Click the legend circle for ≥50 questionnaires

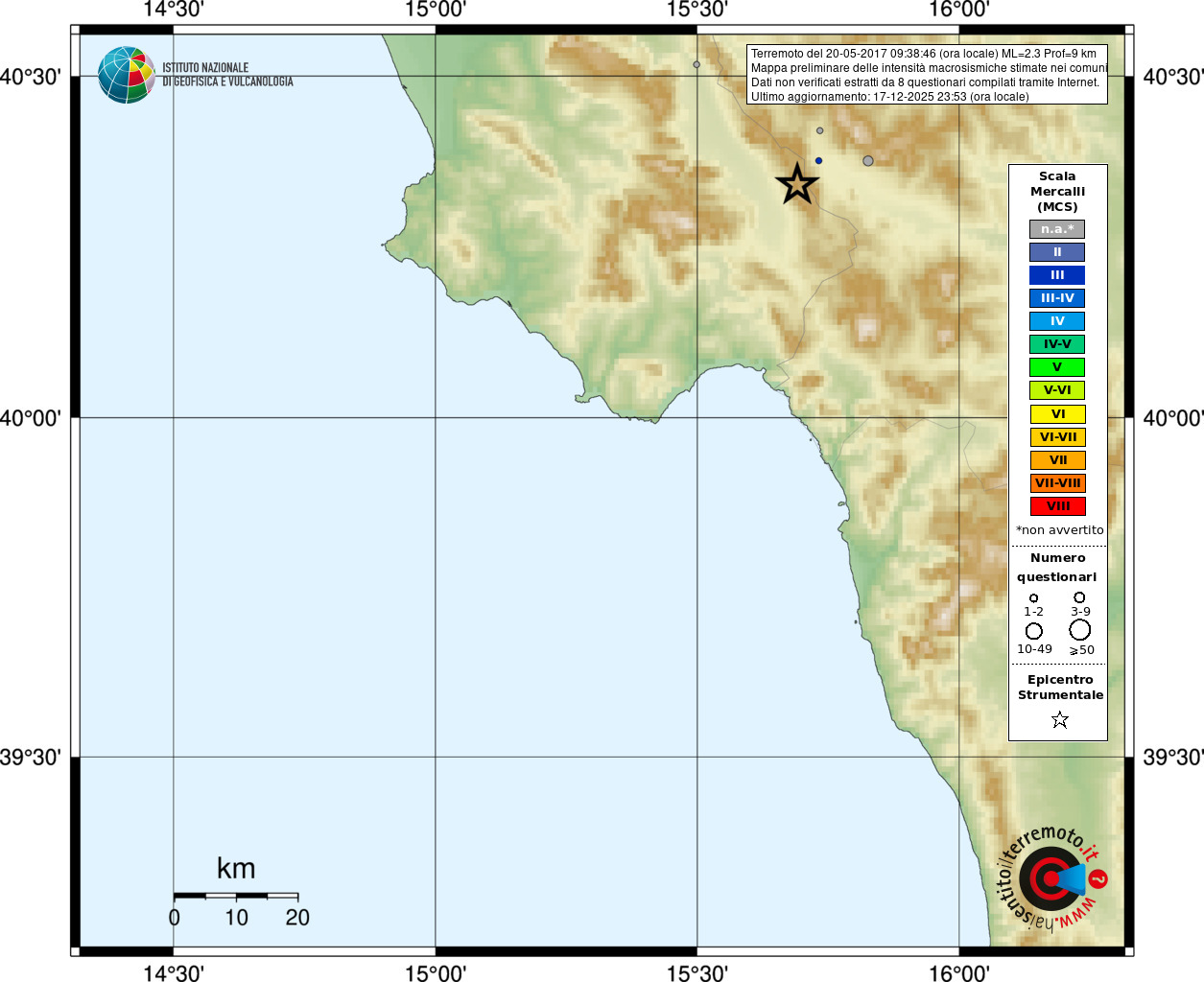1080,630
